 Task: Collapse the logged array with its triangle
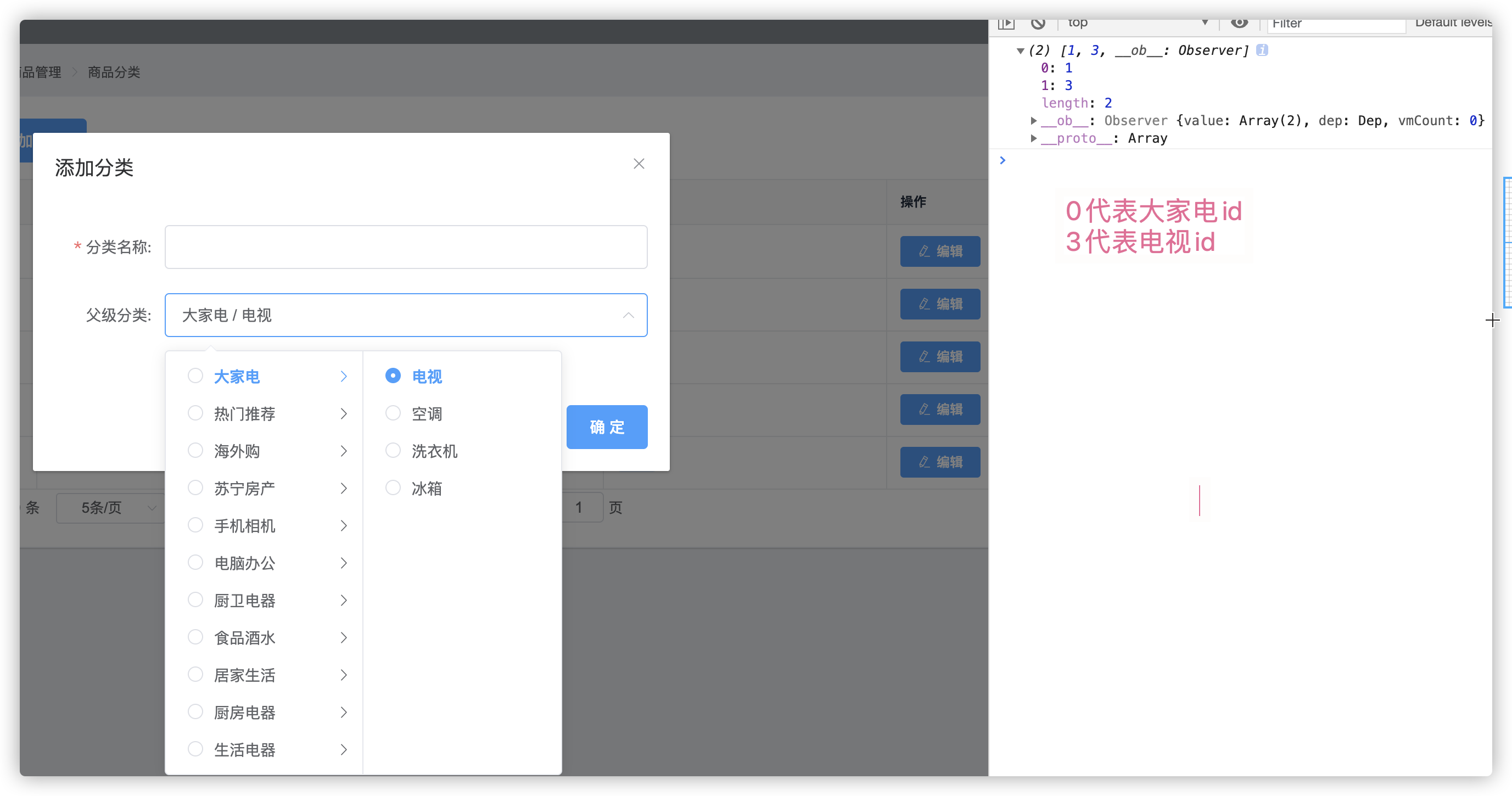(x=1021, y=51)
